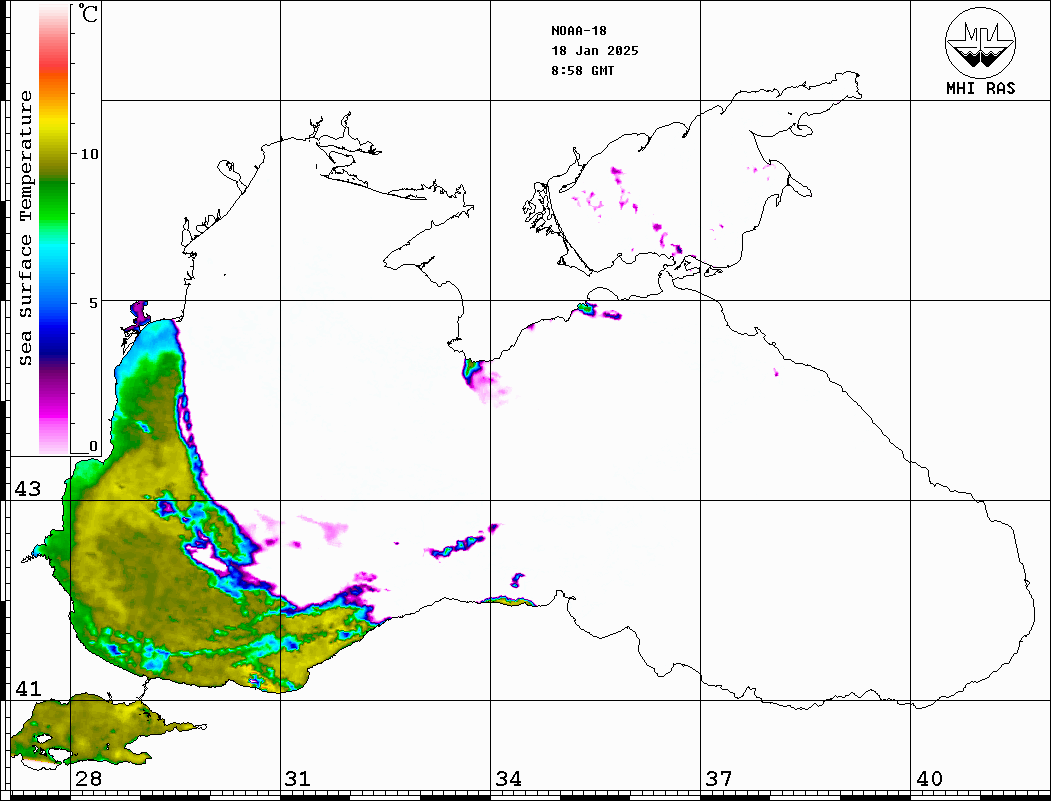Click the latitude label 43
Image resolution: width=1051 pixels, height=801 pixels.
tap(28, 489)
